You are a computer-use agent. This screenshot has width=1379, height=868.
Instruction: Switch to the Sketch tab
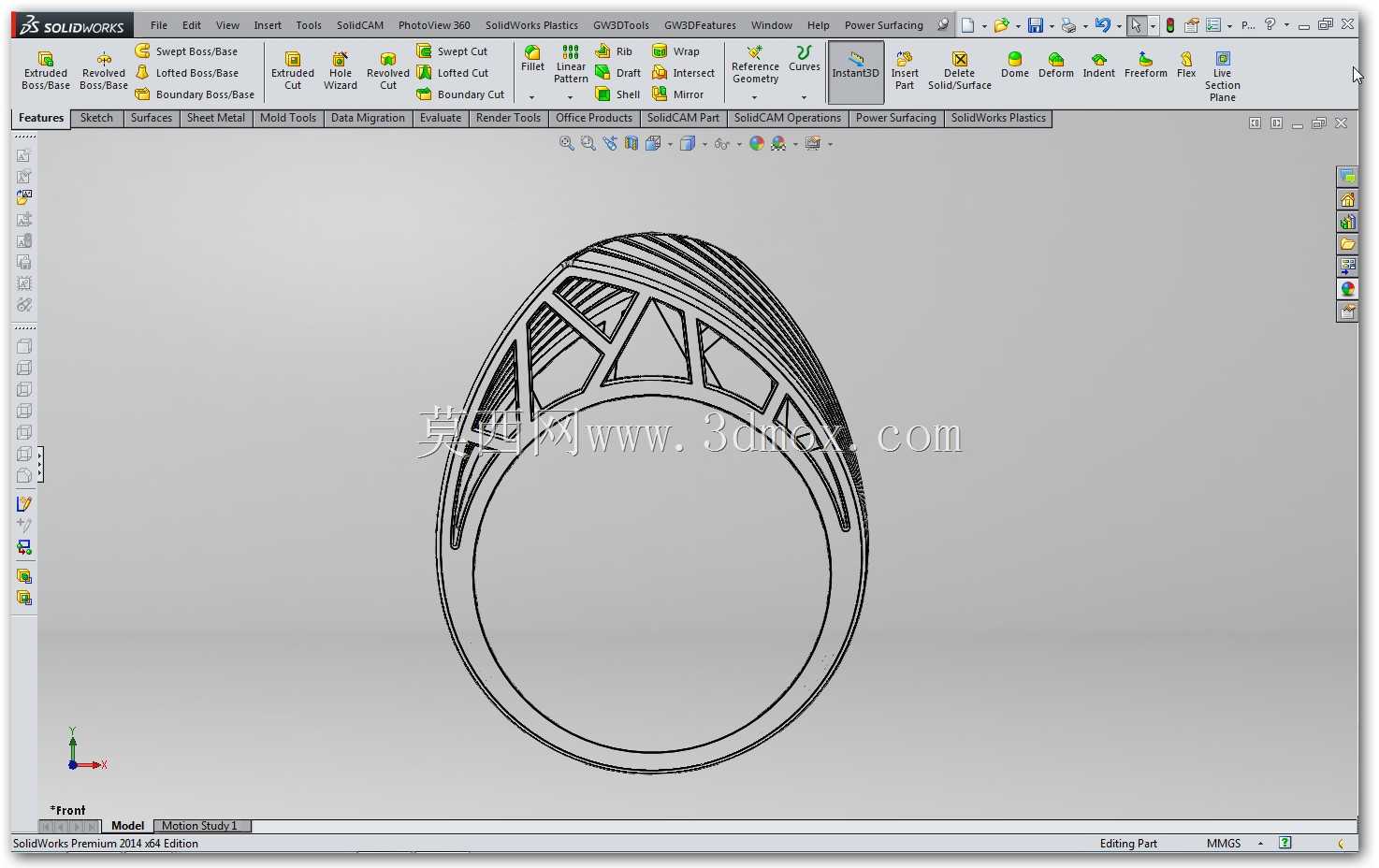[96, 118]
